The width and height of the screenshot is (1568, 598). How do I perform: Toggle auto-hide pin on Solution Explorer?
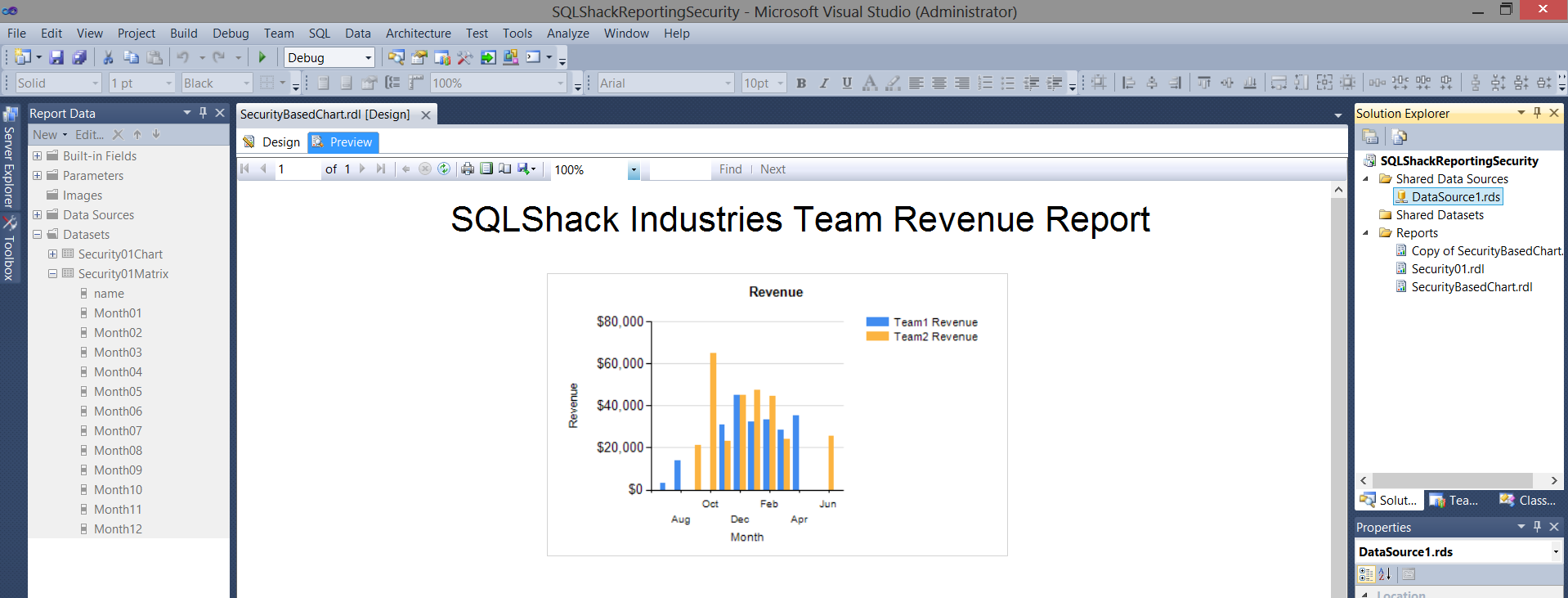point(1537,113)
